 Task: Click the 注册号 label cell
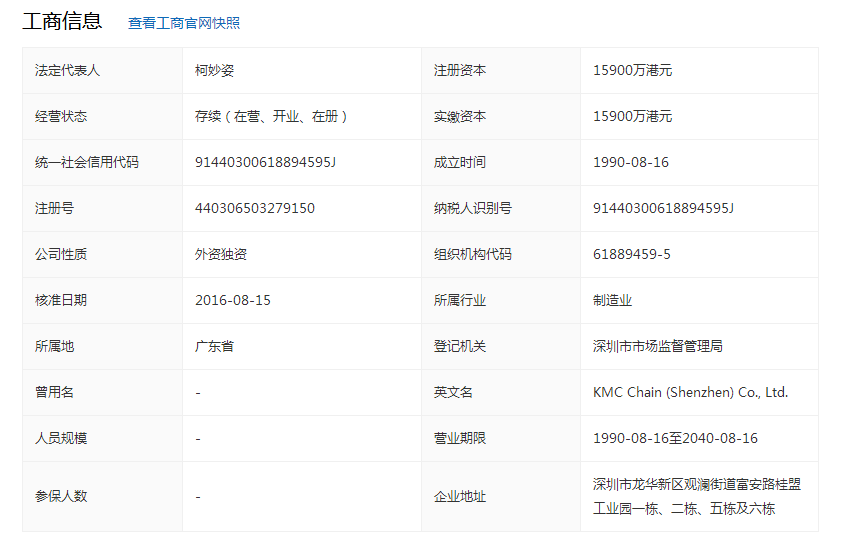tap(103, 208)
